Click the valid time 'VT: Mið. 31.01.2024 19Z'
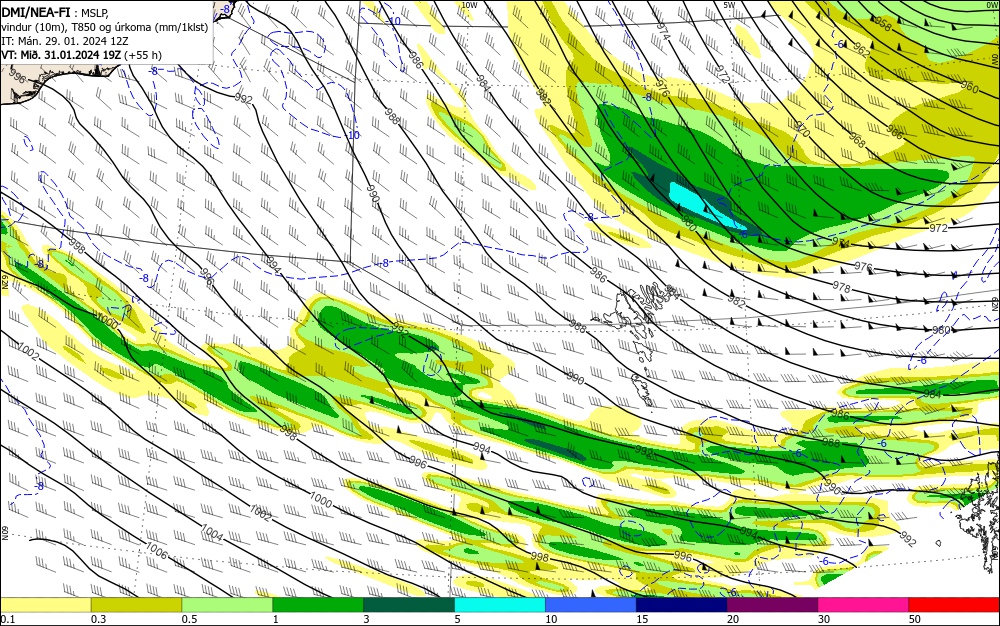This screenshot has width=1000, height=626. 61,55
